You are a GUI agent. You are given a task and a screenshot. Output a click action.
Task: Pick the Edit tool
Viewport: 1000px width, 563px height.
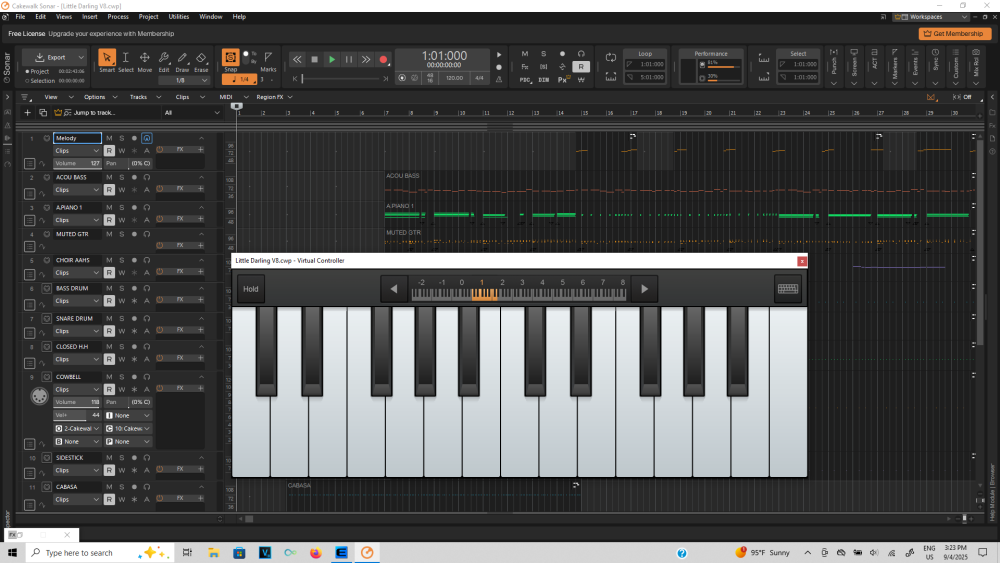[164, 58]
